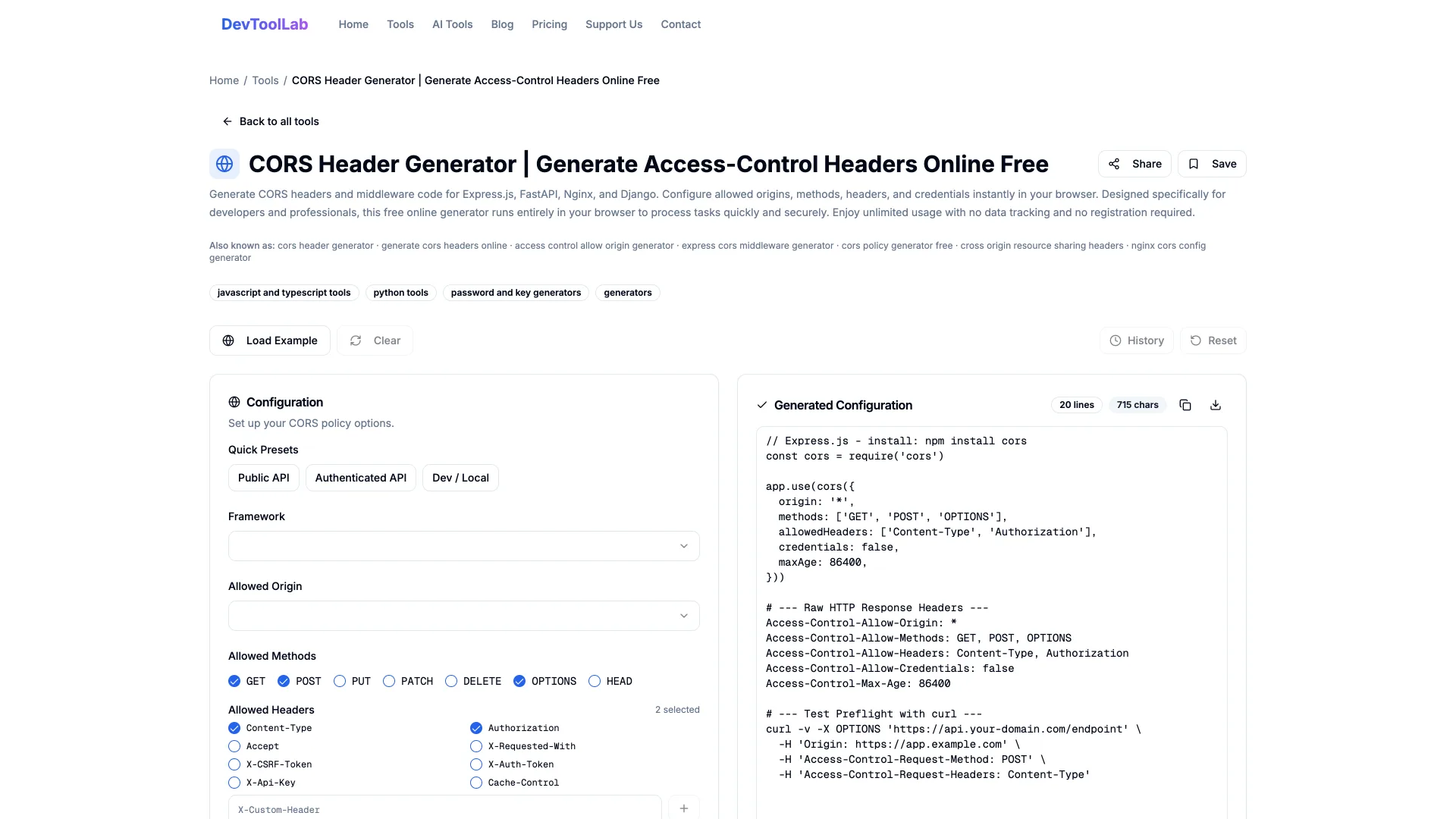Click the DevToolLab logo
The height and width of the screenshot is (819, 1456).
pyautogui.click(x=265, y=24)
